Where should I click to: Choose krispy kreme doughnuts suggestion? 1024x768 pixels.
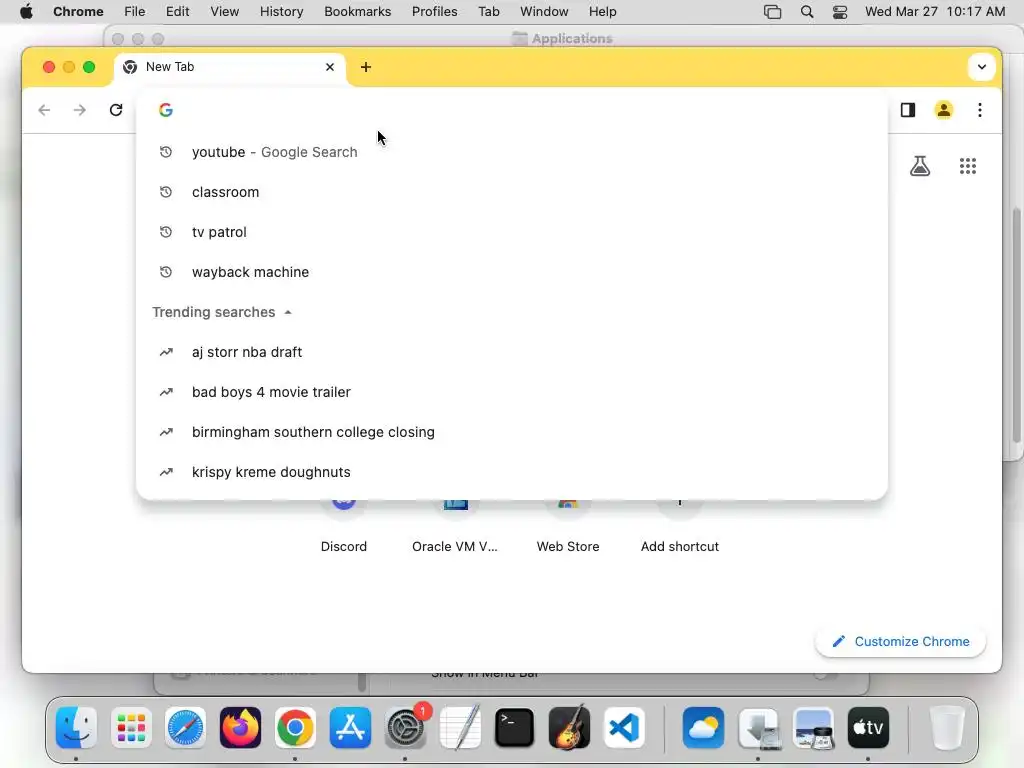pyautogui.click(x=511, y=472)
